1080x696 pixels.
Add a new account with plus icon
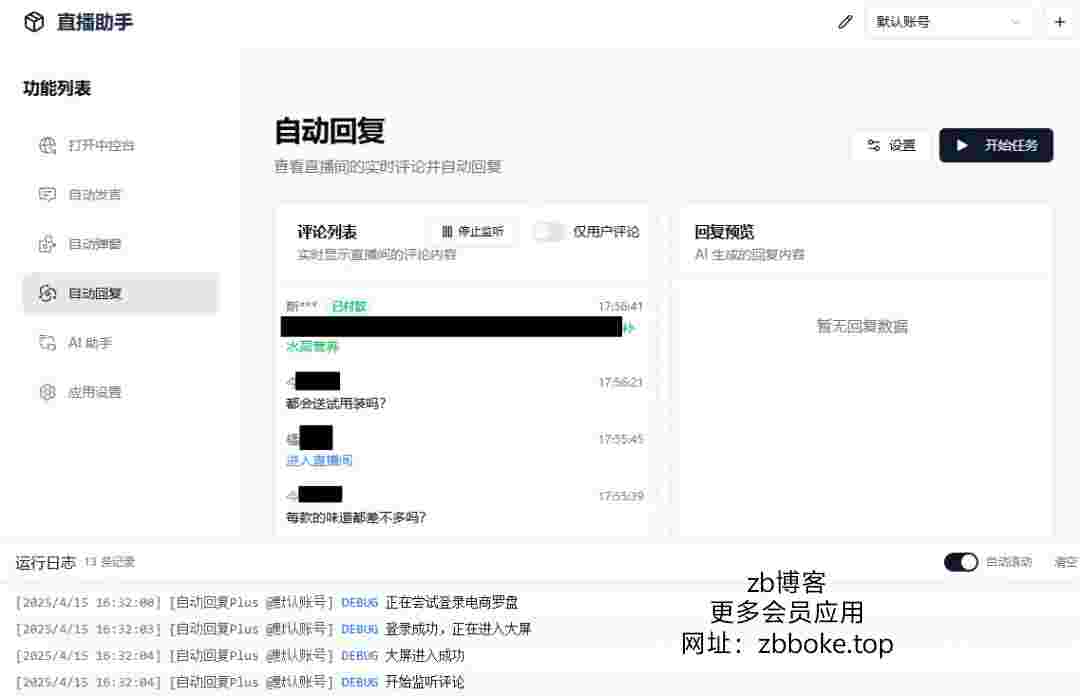pyautogui.click(x=1059, y=22)
